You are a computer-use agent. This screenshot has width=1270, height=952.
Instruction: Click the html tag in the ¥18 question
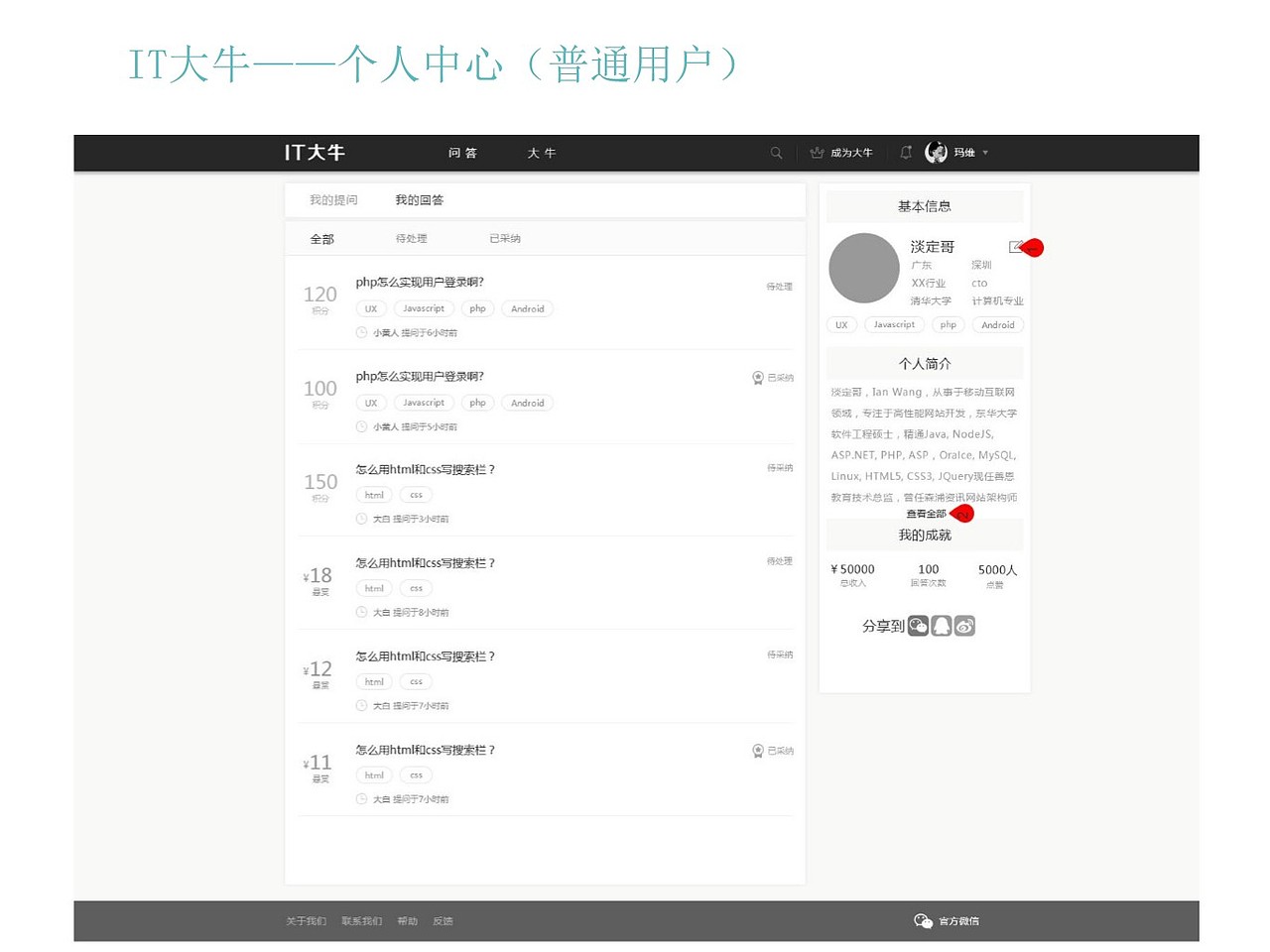[374, 589]
